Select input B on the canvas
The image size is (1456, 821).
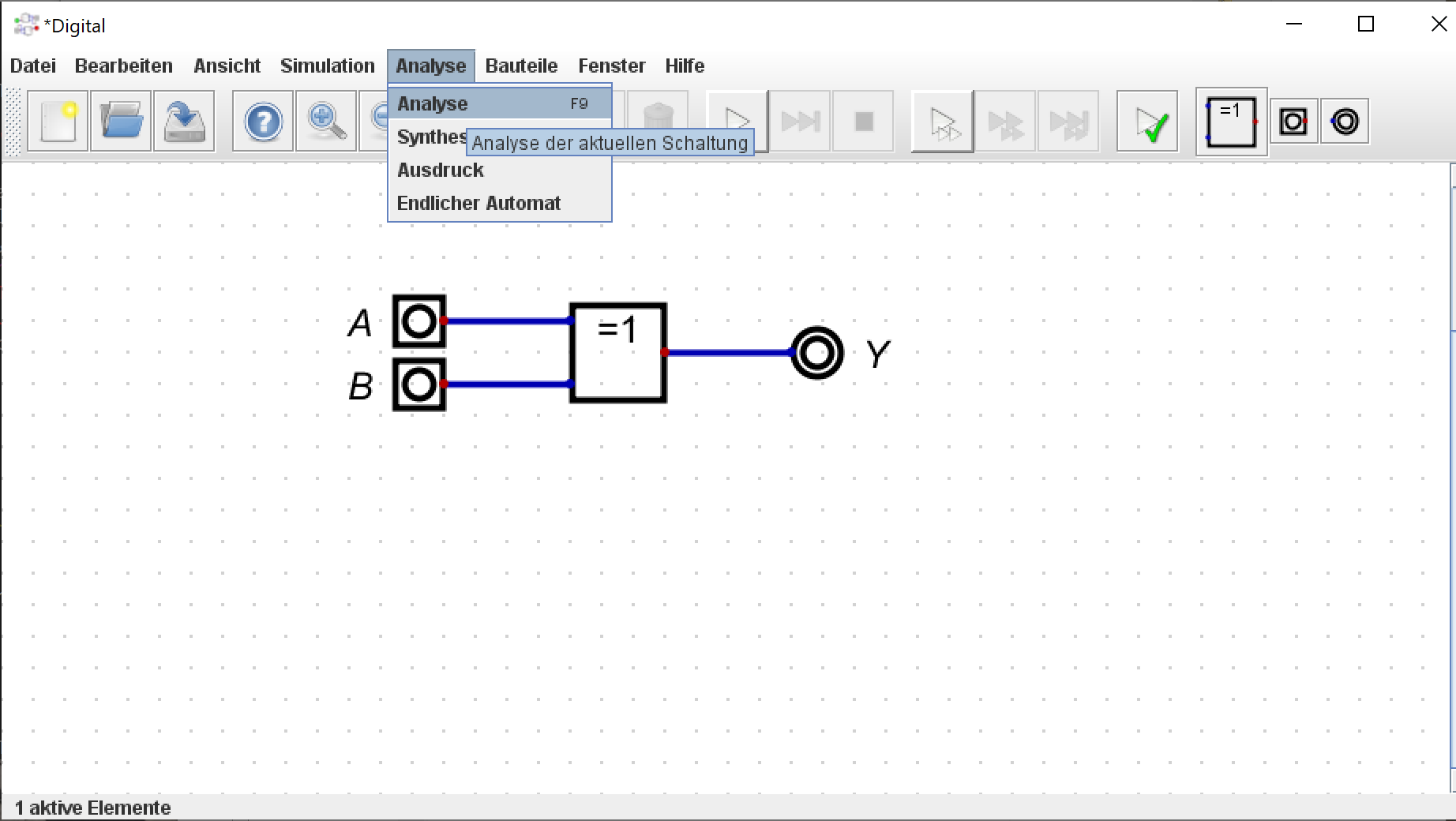click(419, 384)
